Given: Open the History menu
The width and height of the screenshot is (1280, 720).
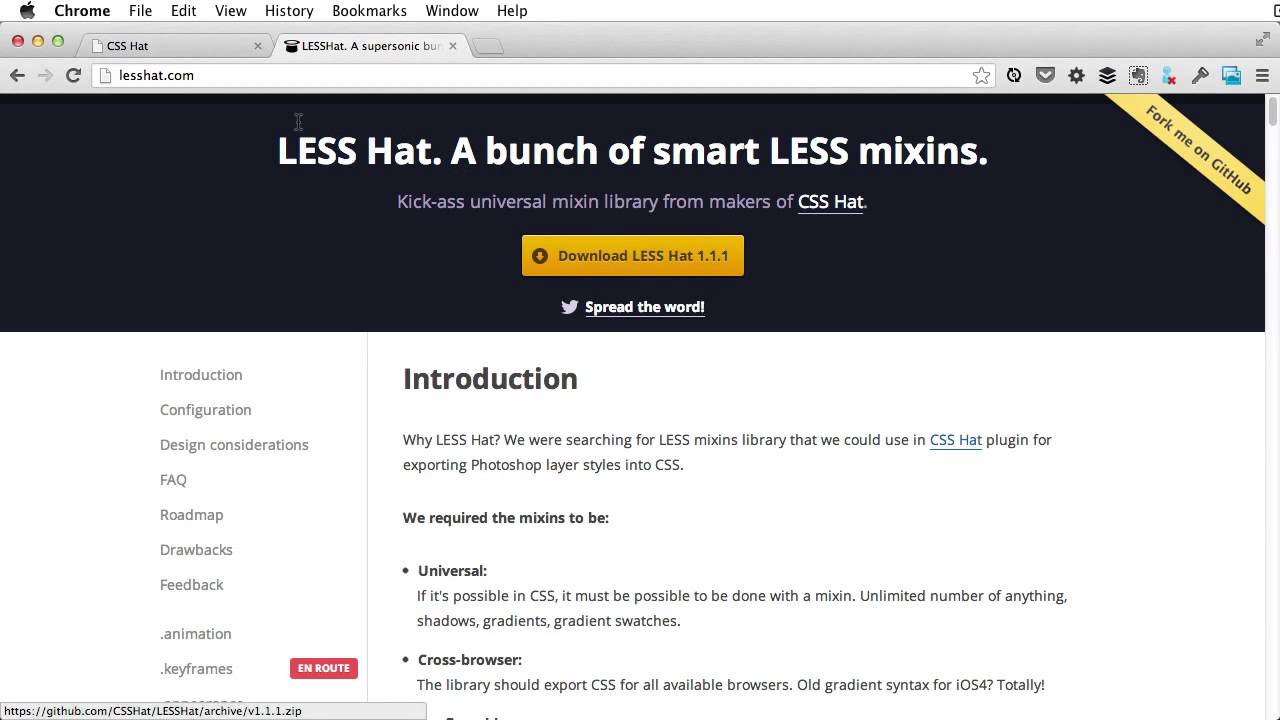Looking at the screenshot, I should pyautogui.click(x=289, y=11).
